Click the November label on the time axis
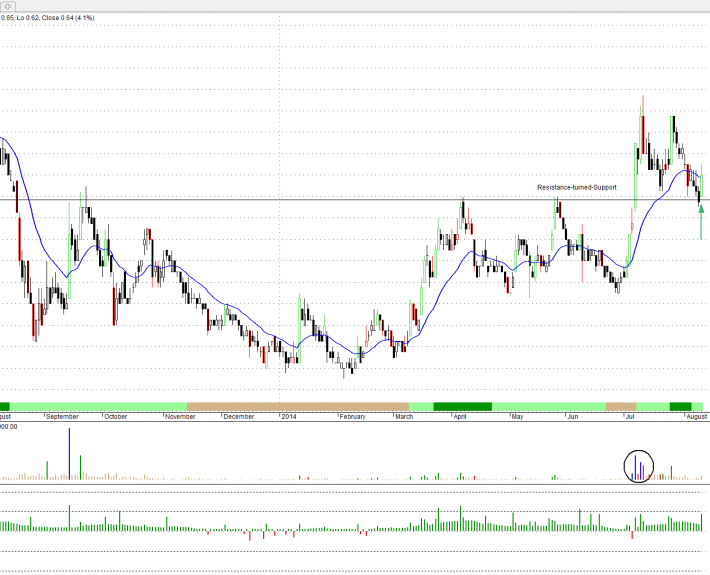Image resolution: width=710 pixels, height=575 pixels. tap(179, 416)
